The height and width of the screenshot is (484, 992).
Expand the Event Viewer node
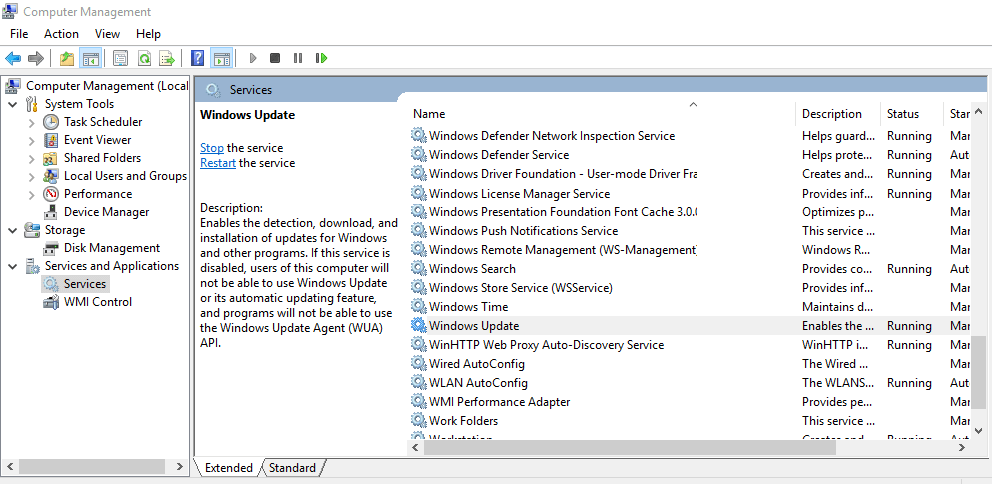32,140
